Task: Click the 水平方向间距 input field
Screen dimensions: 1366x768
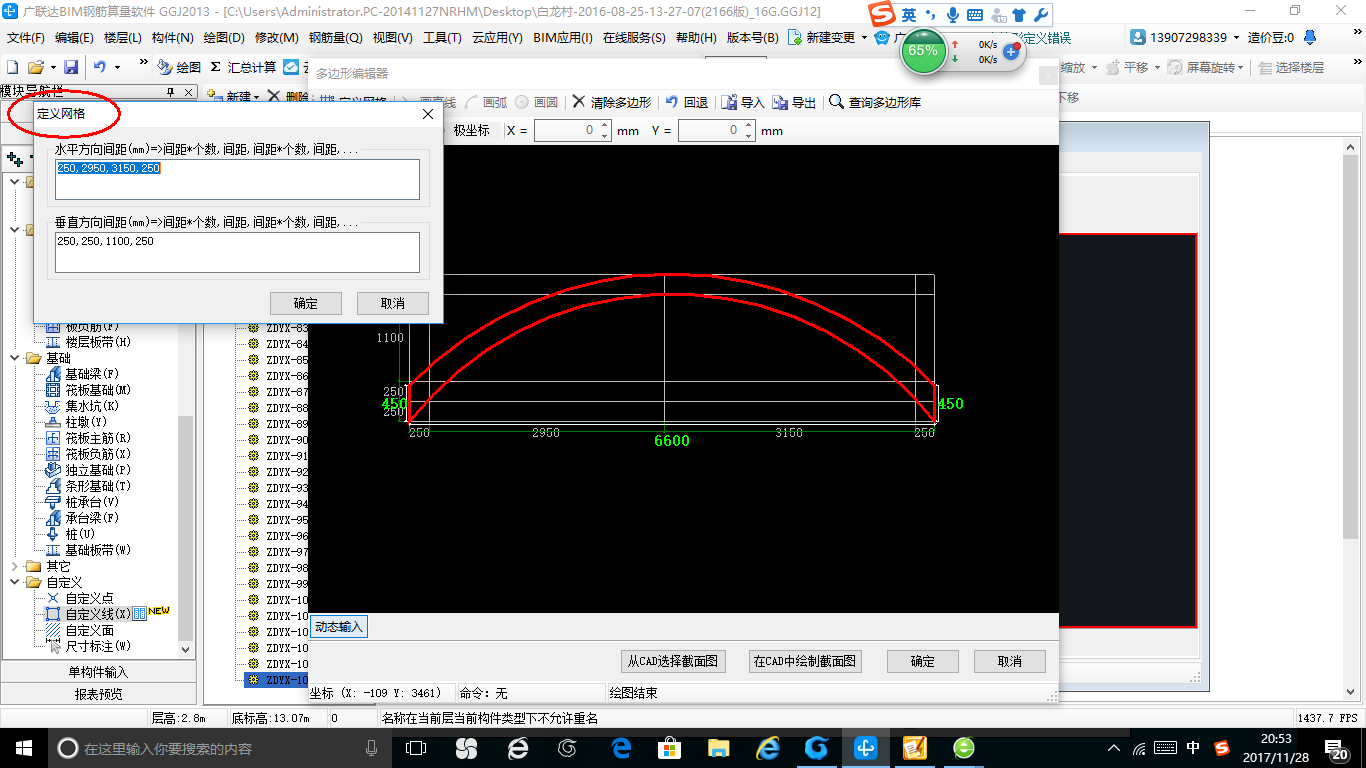Action: (238, 179)
